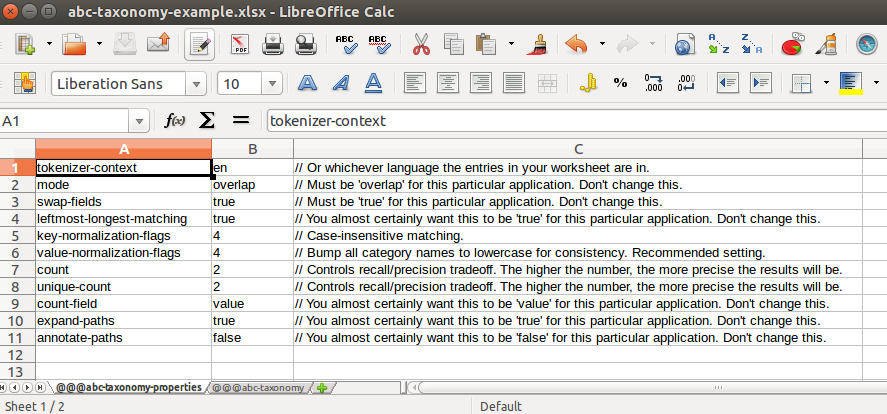The width and height of the screenshot is (887, 414).
Task: Delete decimal place icon
Action: 686,84
